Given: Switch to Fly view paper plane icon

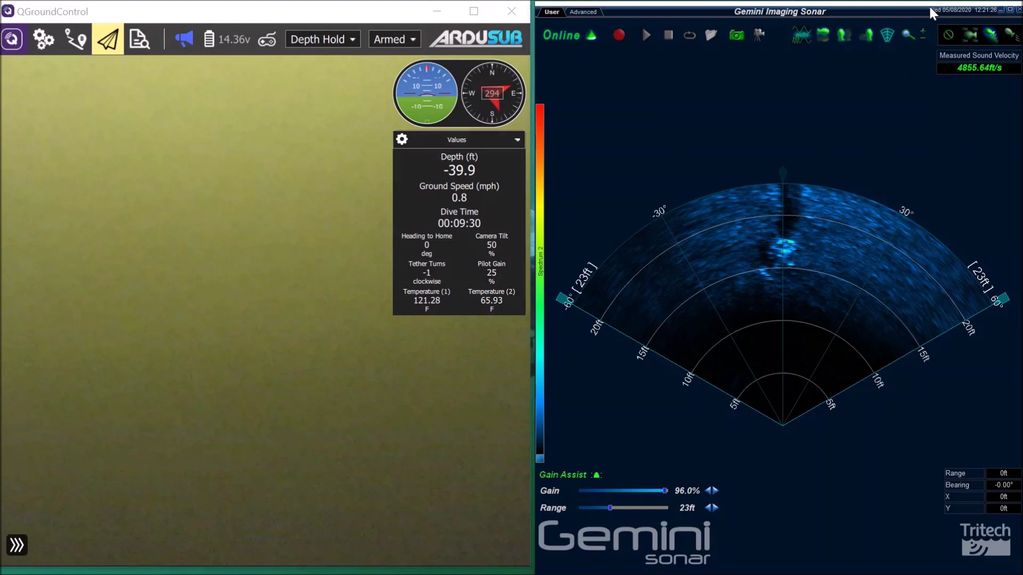Looking at the screenshot, I should click(x=108, y=39).
